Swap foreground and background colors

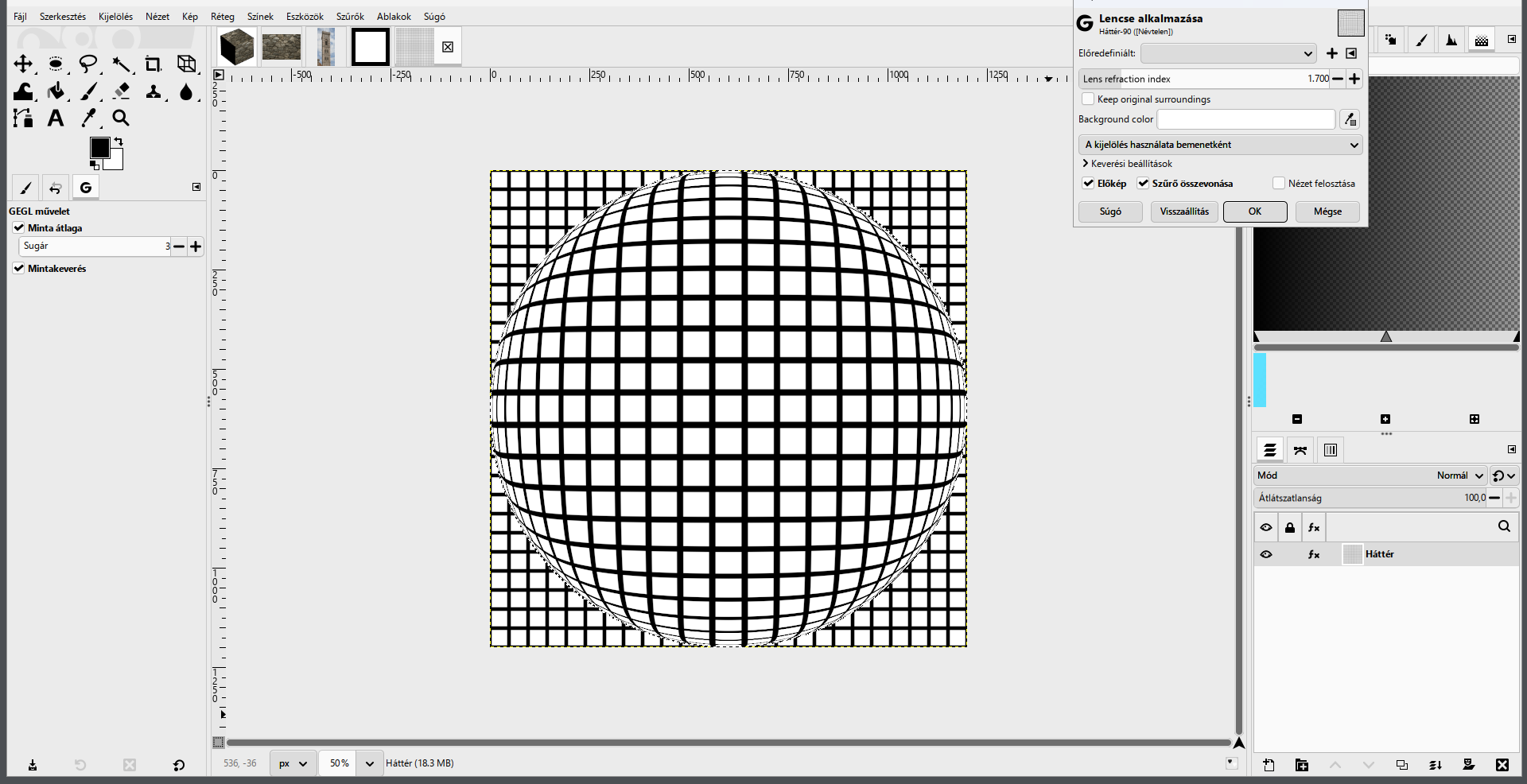119,142
